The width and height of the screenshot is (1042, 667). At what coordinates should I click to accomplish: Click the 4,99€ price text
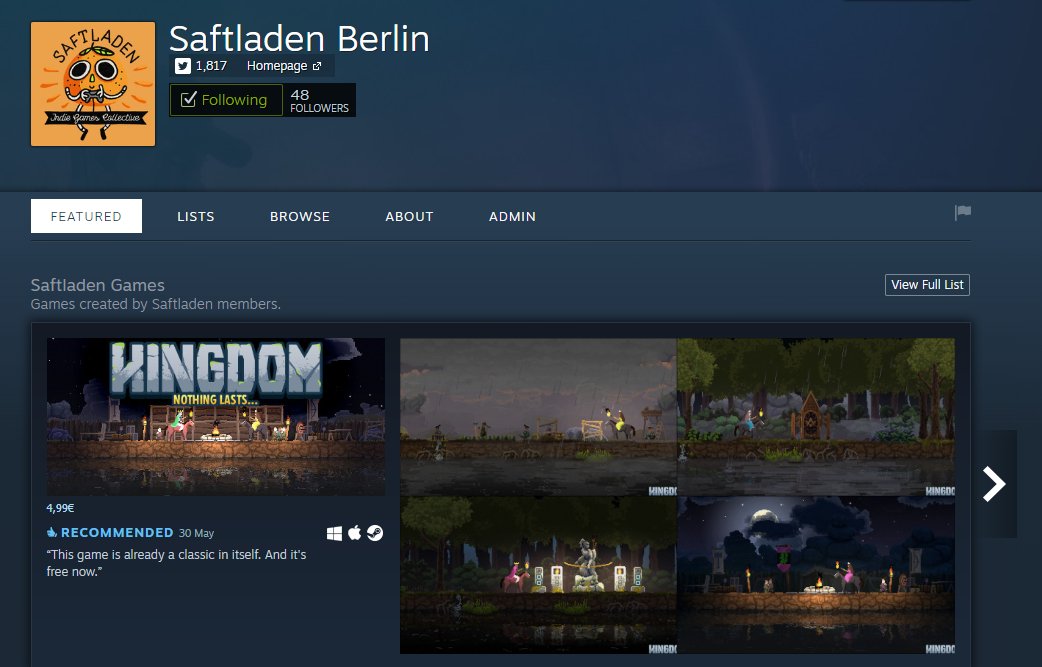pos(60,508)
